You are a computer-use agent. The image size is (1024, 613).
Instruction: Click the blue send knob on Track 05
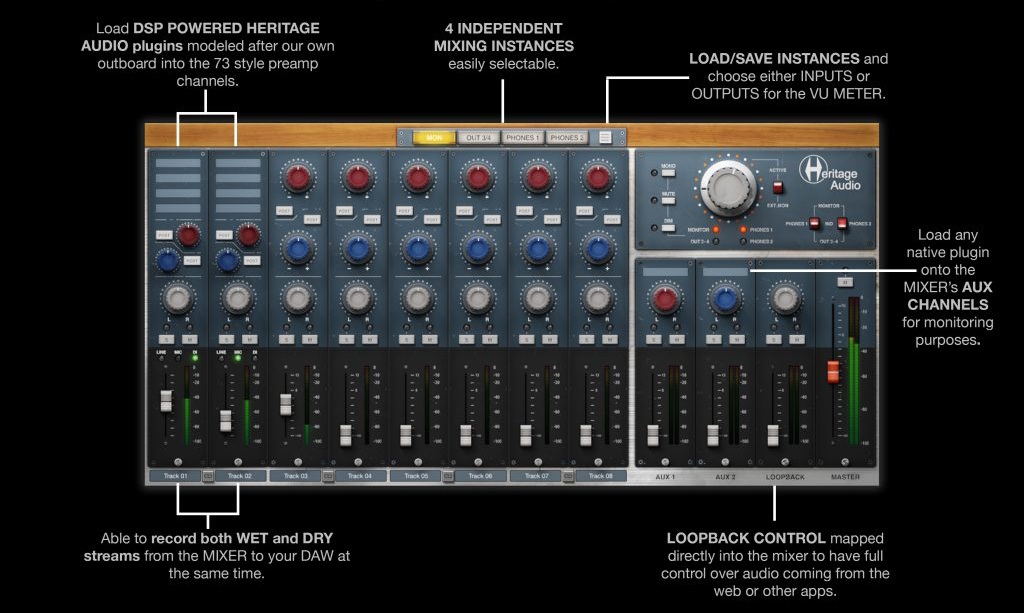tap(418, 249)
